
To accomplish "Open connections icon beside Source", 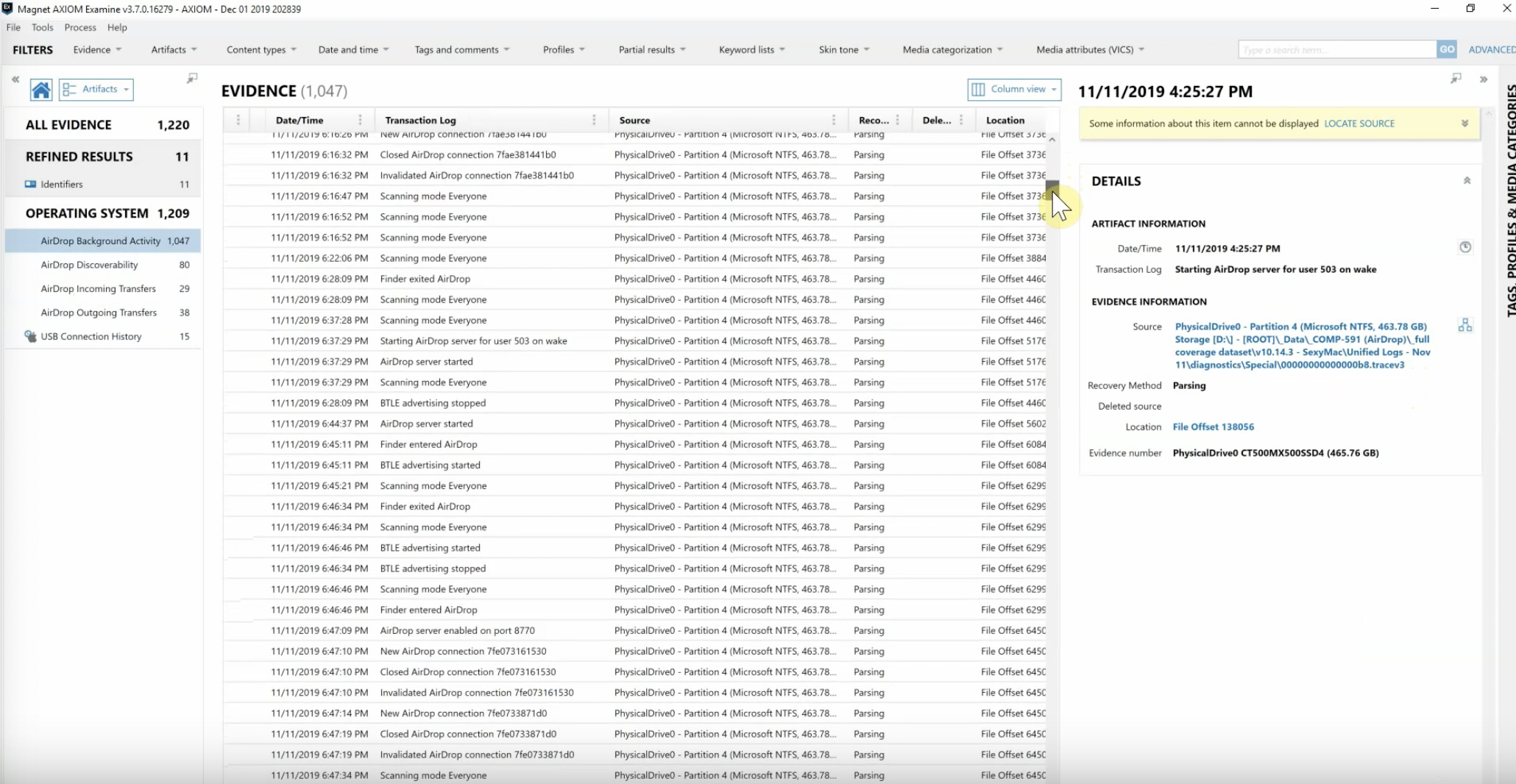I will click(1465, 325).
